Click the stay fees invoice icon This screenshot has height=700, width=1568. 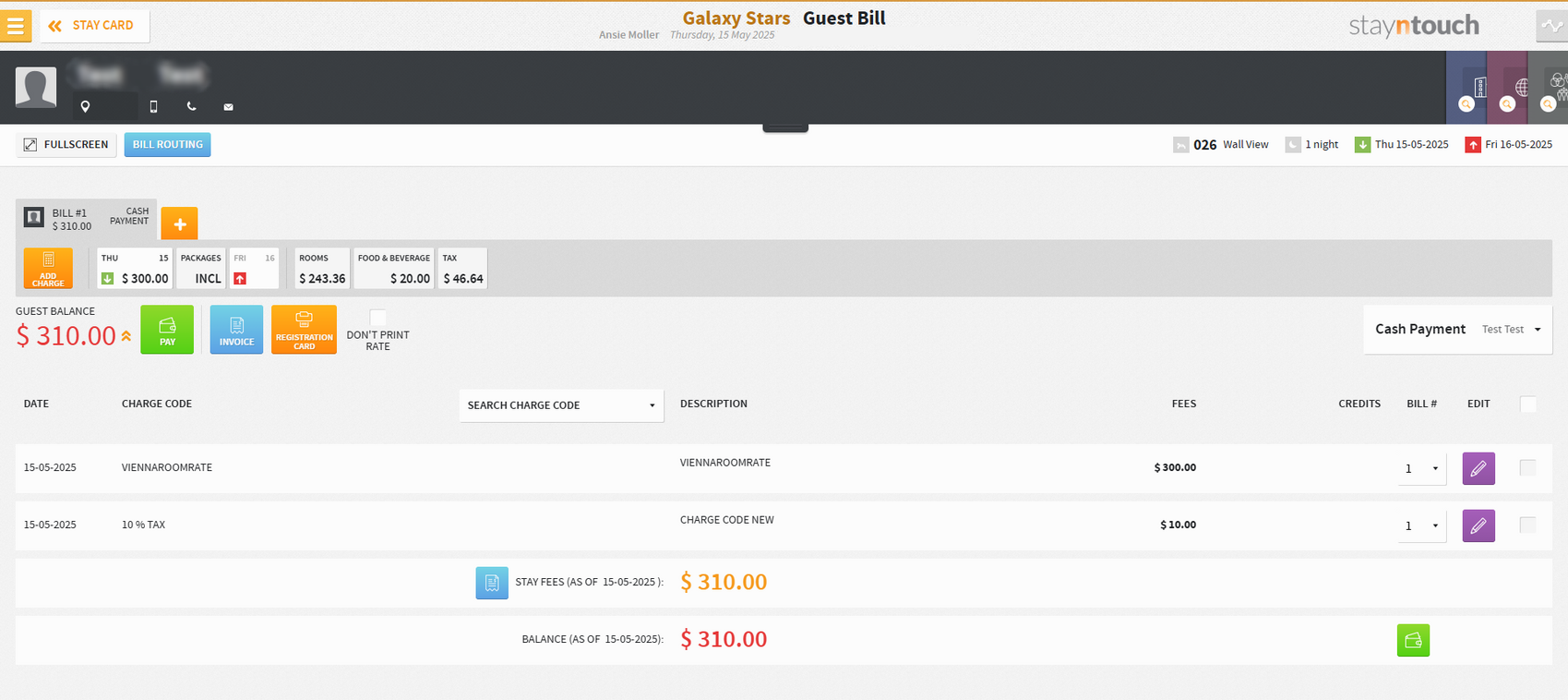[492, 583]
